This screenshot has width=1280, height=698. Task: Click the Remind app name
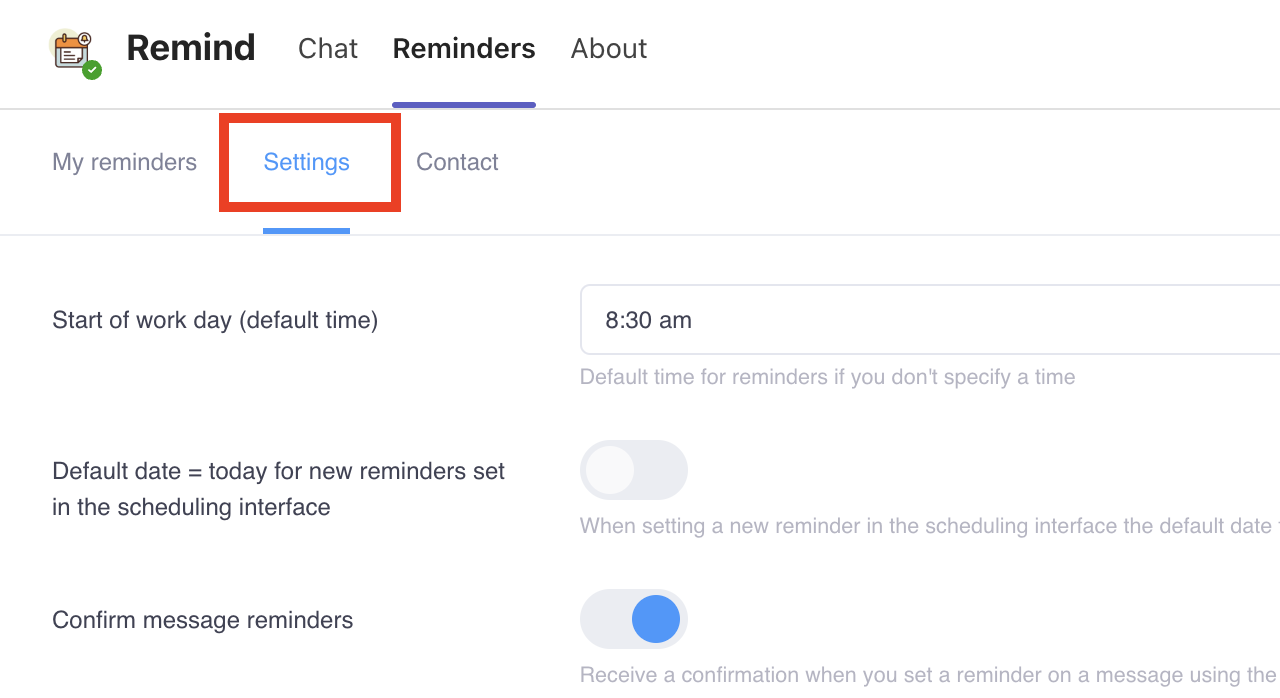tap(190, 47)
